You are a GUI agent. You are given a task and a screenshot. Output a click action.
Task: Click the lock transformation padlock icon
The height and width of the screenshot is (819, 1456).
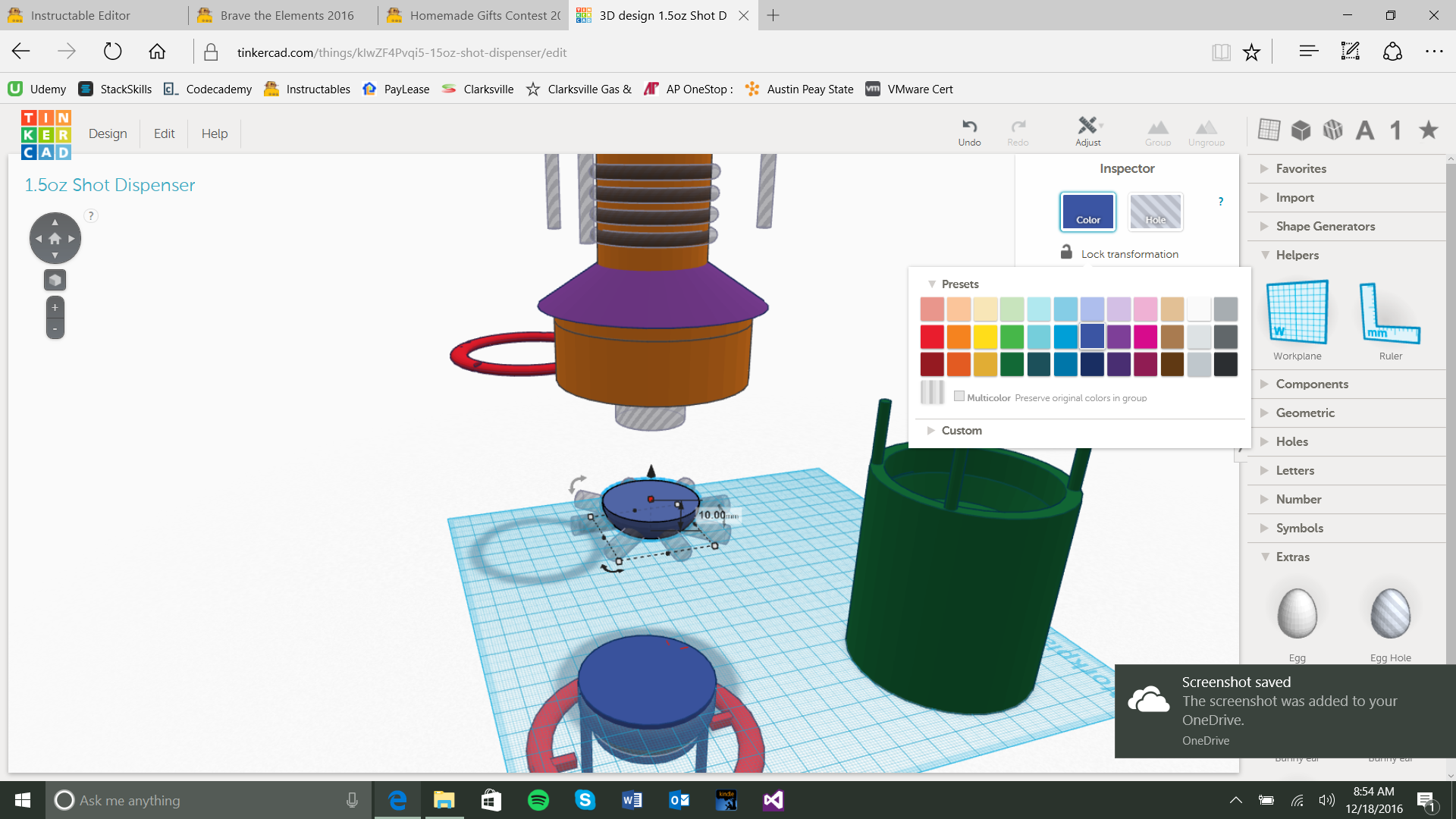[x=1066, y=252]
